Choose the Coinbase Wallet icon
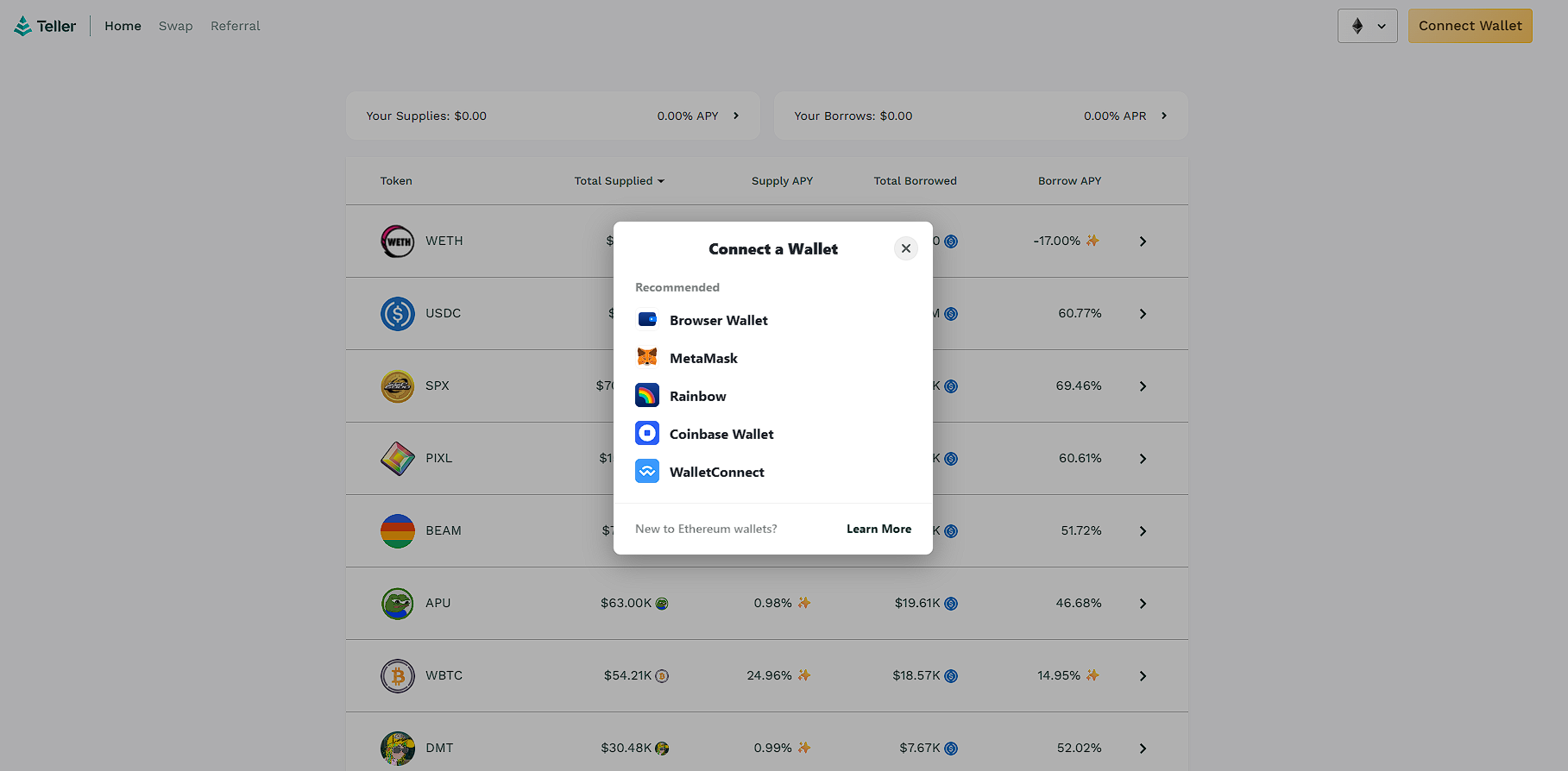1568x771 pixels. 647,434
